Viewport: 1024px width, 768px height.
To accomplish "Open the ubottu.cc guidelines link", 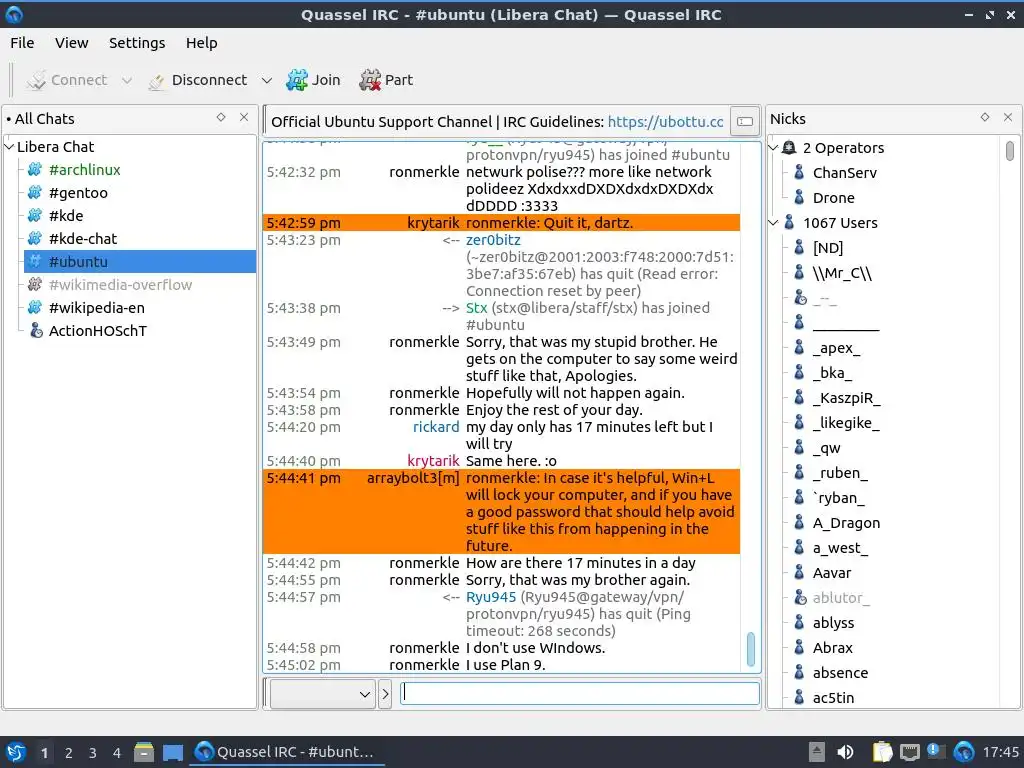I will click(665, 122).
